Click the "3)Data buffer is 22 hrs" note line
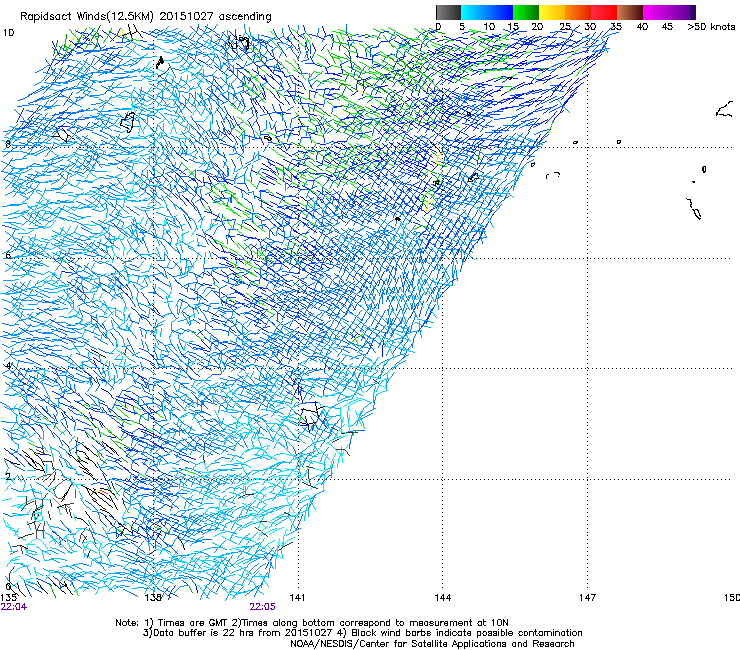 [x=362, y=633]
